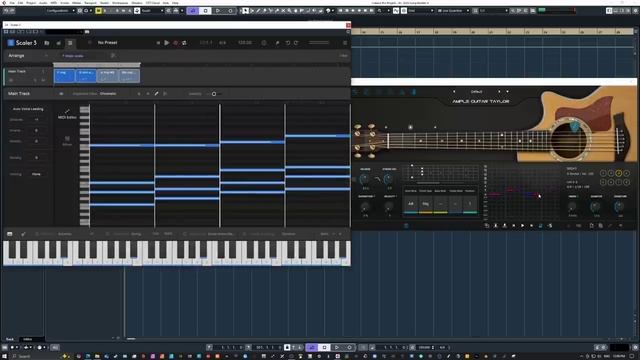Click the Scaler 3 logo
The image size is (640, 360).
(22, 42)
